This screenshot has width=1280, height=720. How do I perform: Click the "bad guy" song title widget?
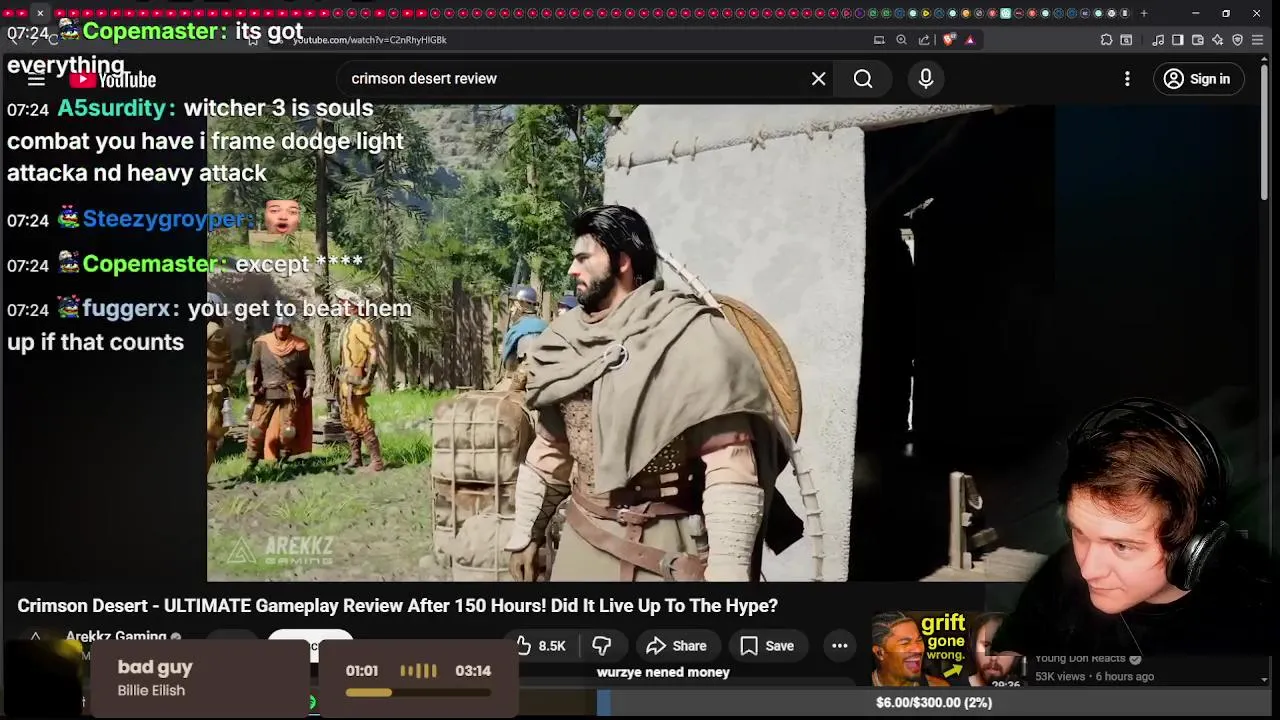(155, 667)
